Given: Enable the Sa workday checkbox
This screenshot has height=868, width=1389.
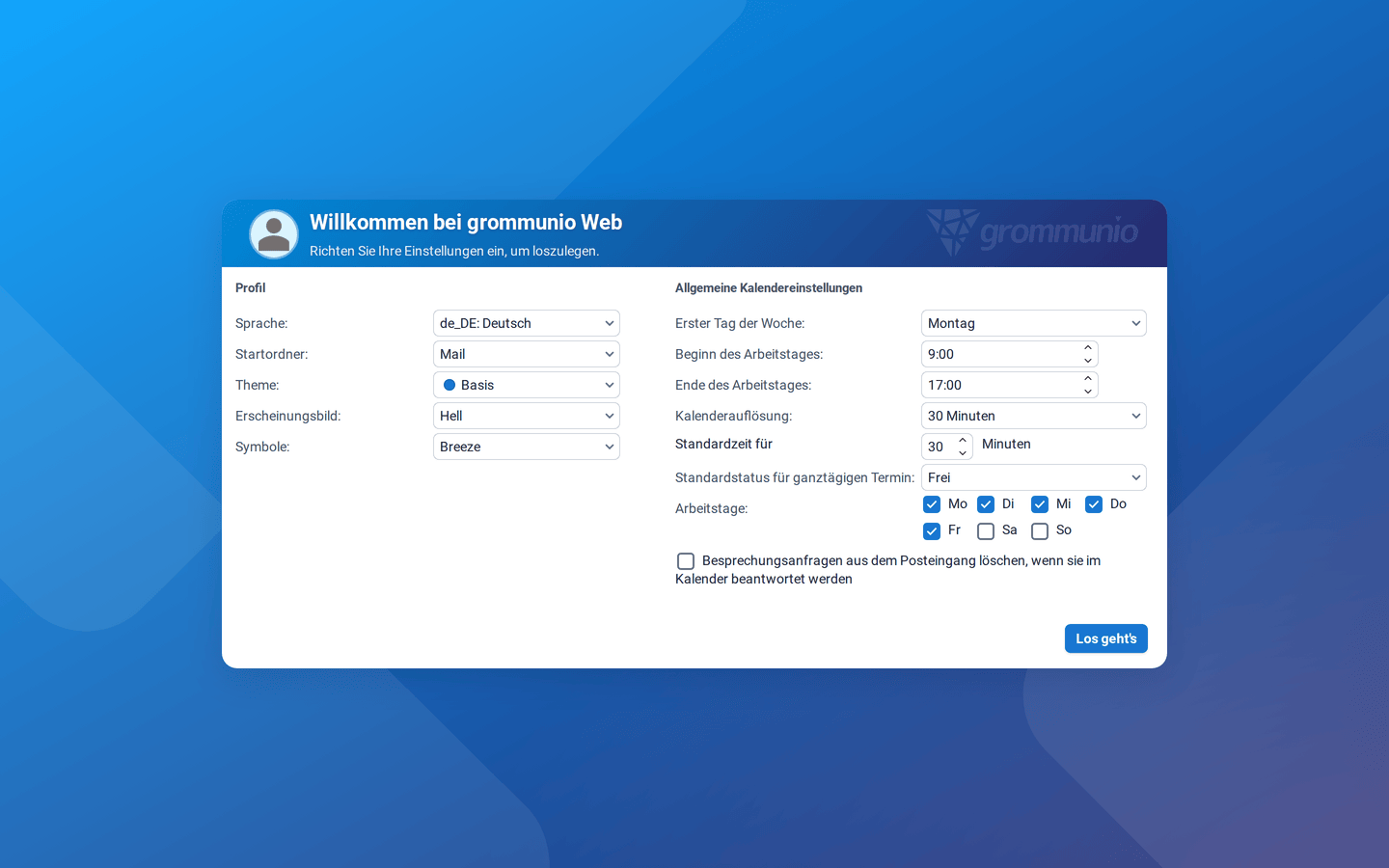Looking at the screenshot, I should [x=986, y=531].
